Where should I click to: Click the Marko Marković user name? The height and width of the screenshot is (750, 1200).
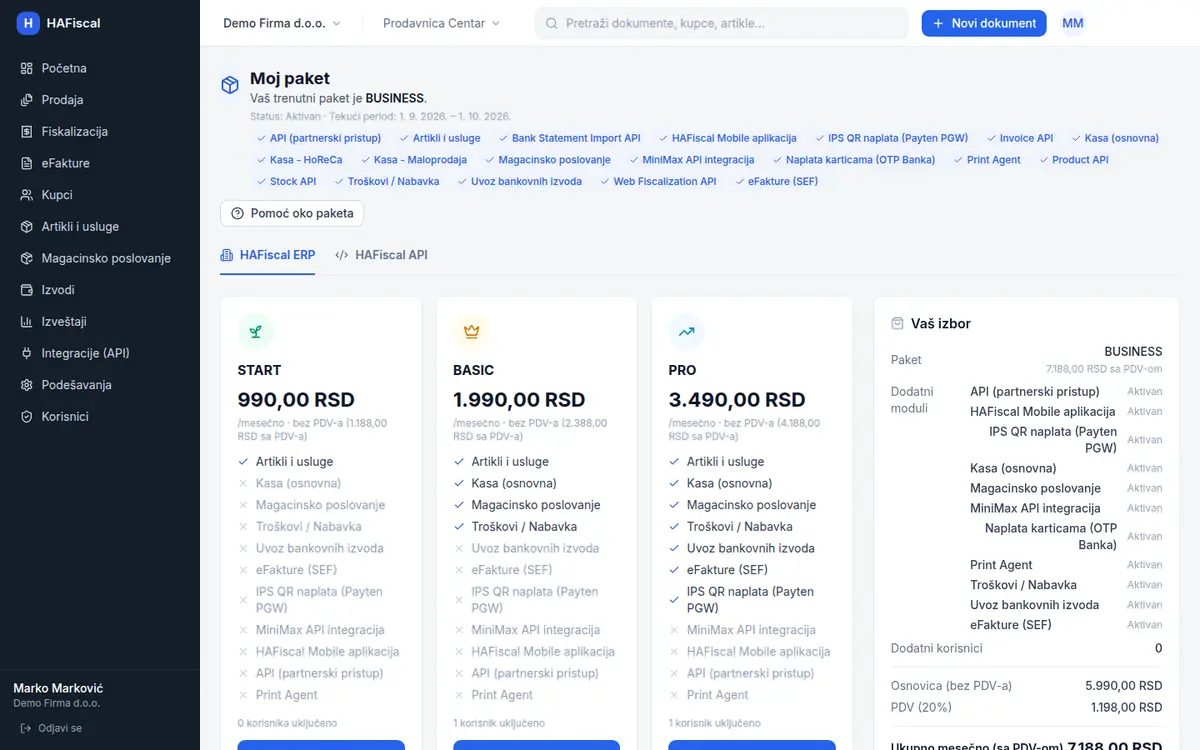[58, 688]
